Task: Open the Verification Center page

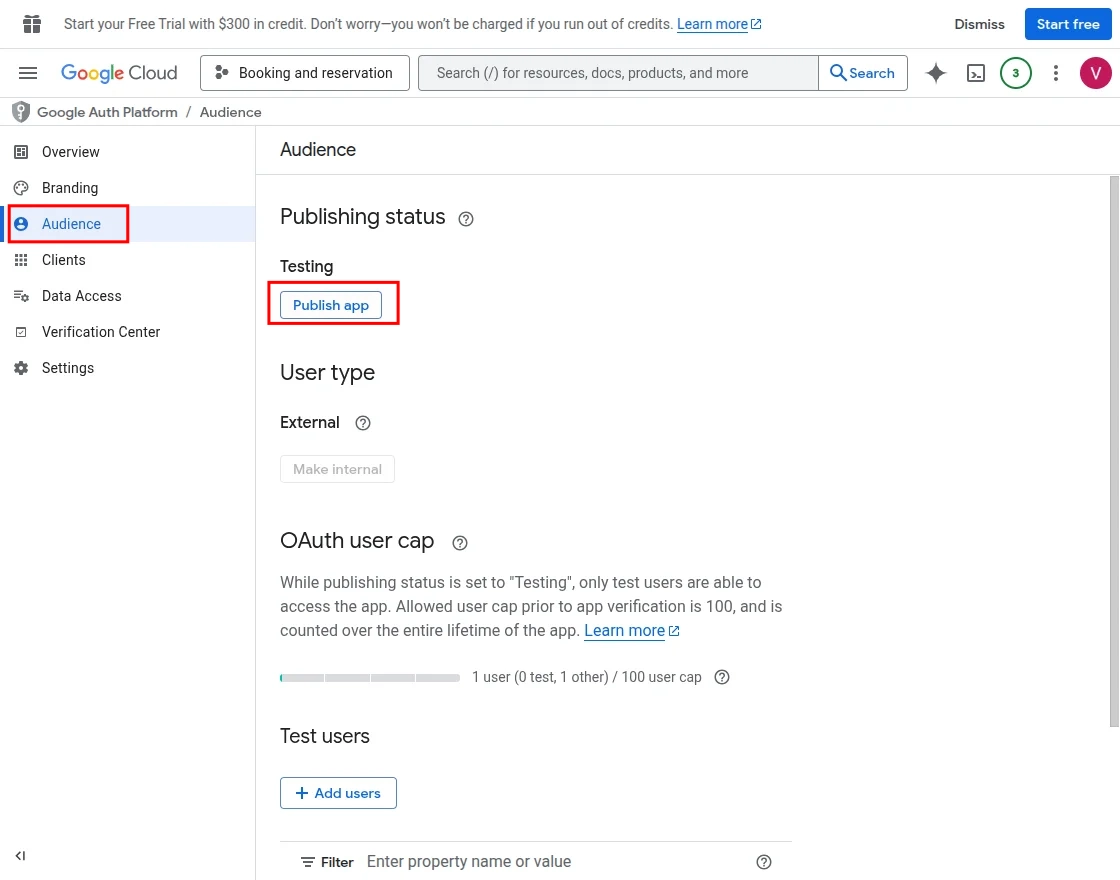Action: click(100, 331)
